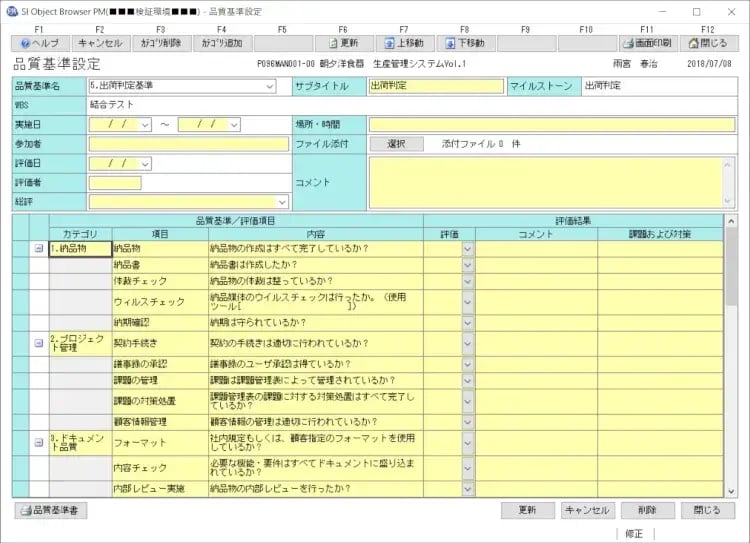Click the カテゴリ追加 toolbar button
This screenshot has height=543, width=750.
221,44
